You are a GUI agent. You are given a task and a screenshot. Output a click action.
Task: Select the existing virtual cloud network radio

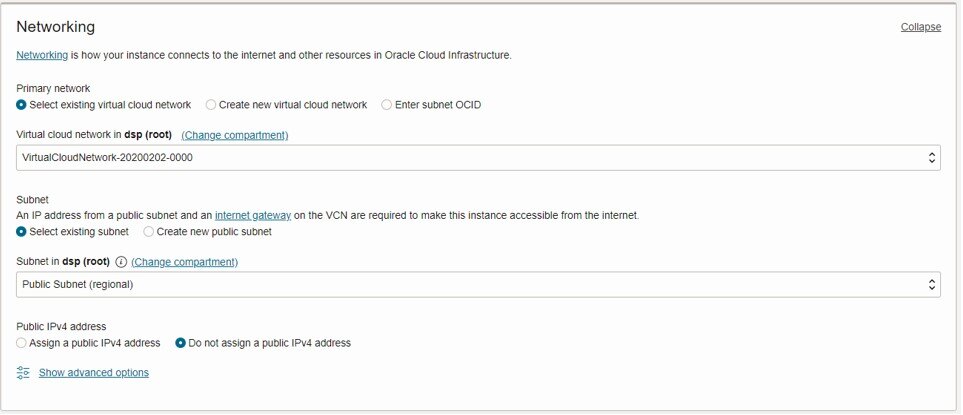click(21, 105)
